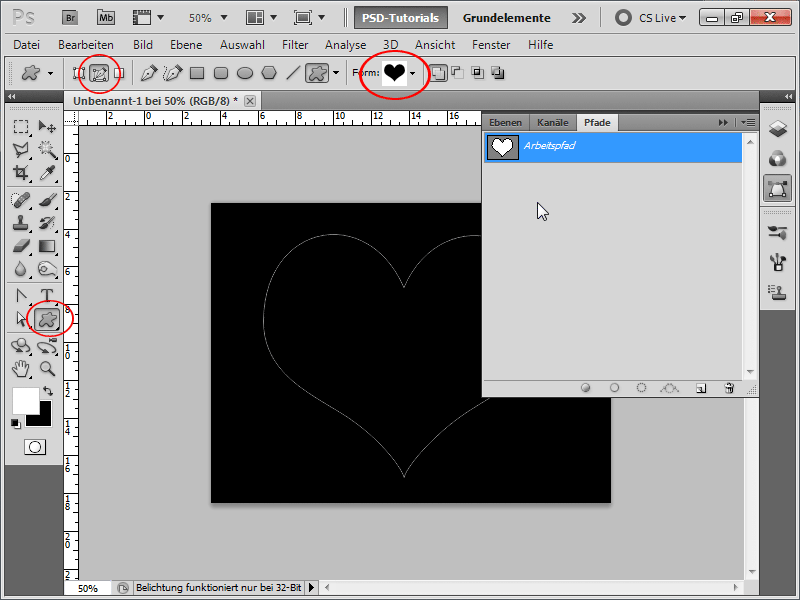Activate the PSD-Tutorials workspace button
800x600 pixels.
click(x=401, y=18)
